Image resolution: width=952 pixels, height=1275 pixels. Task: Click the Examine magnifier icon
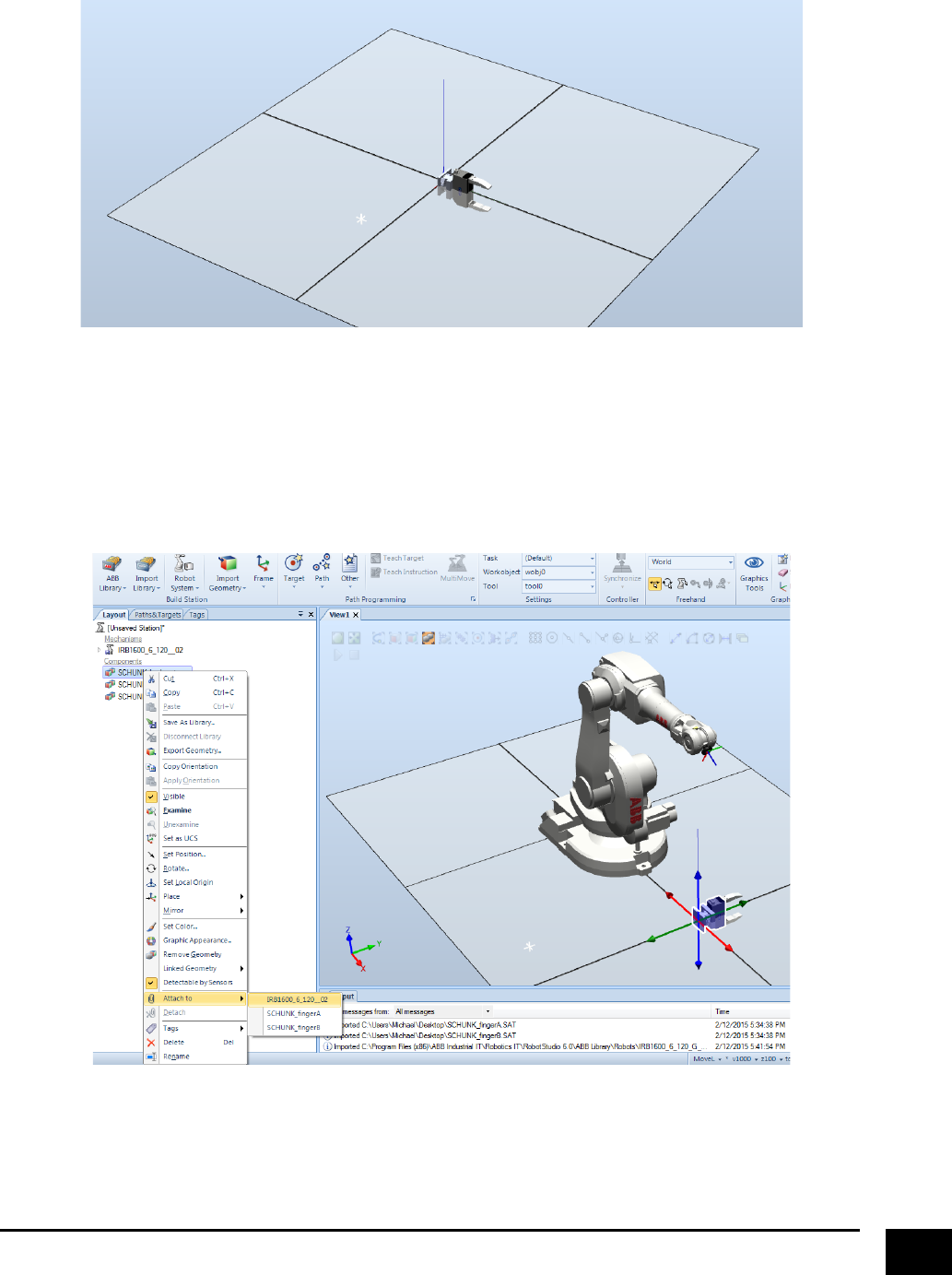(x=151, y=811)
